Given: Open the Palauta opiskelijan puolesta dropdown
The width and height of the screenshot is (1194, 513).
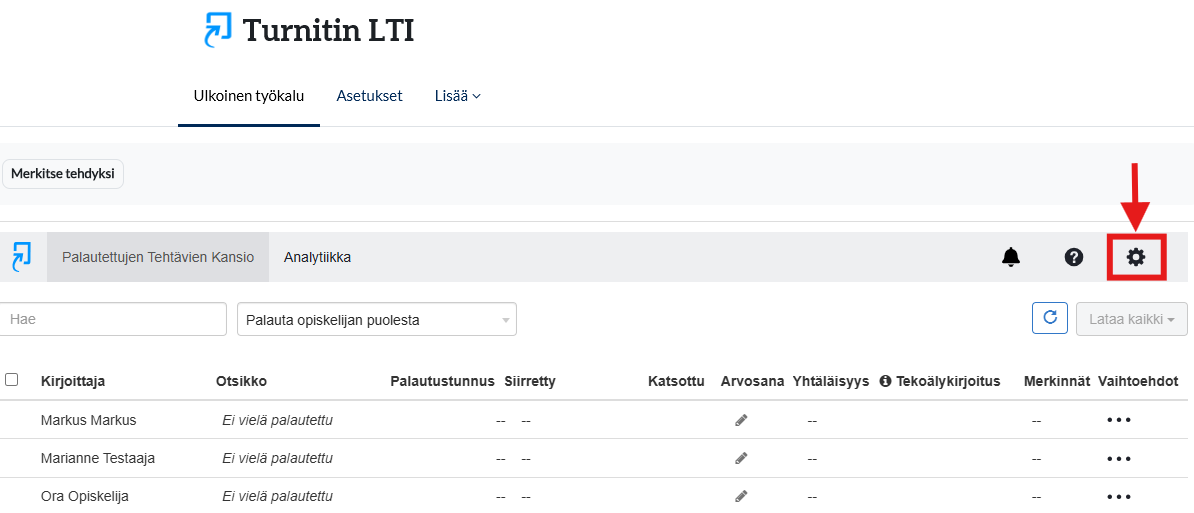Looking at the screenshot, I should click(x=376, y=320).
